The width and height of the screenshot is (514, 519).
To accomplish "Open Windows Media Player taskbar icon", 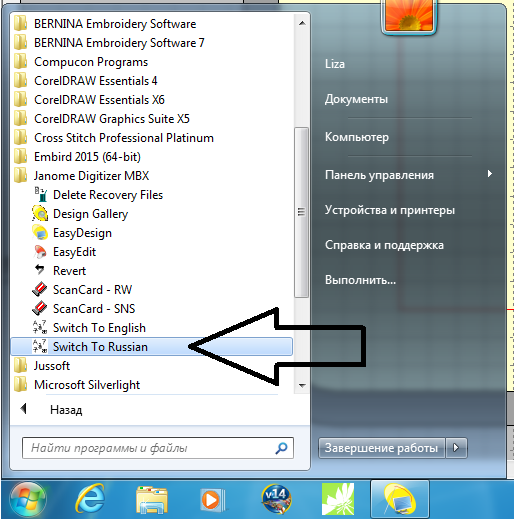I will click(213, 500).
